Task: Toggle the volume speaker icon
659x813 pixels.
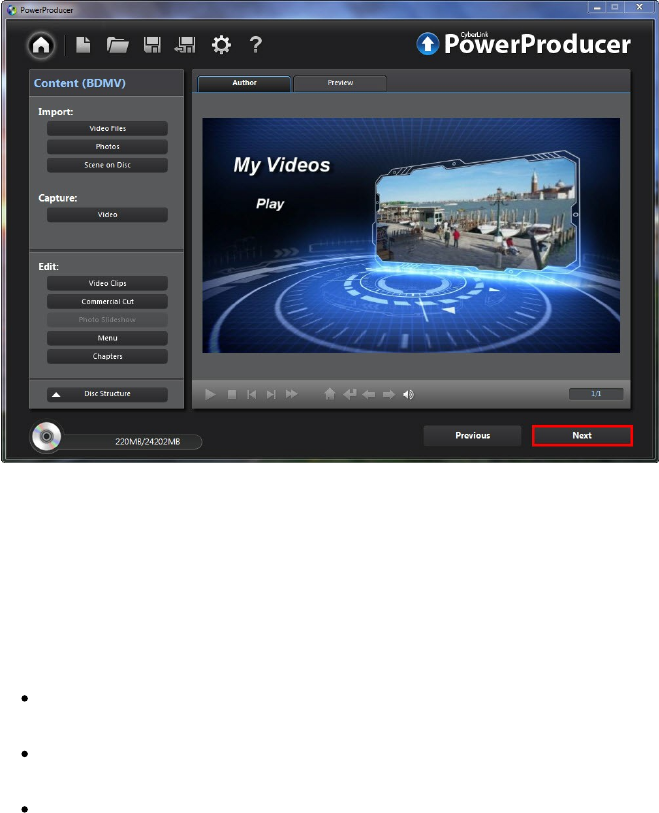Action: coord(409,395)
